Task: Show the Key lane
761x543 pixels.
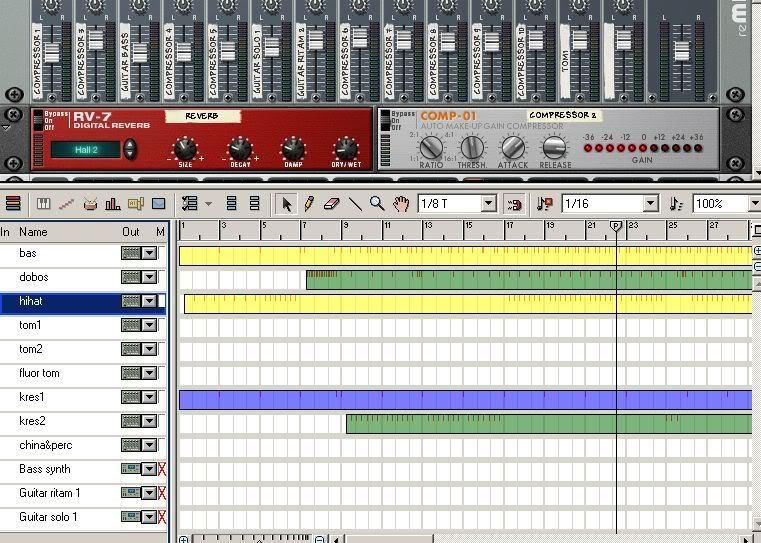Action: [x=43, y=204]
